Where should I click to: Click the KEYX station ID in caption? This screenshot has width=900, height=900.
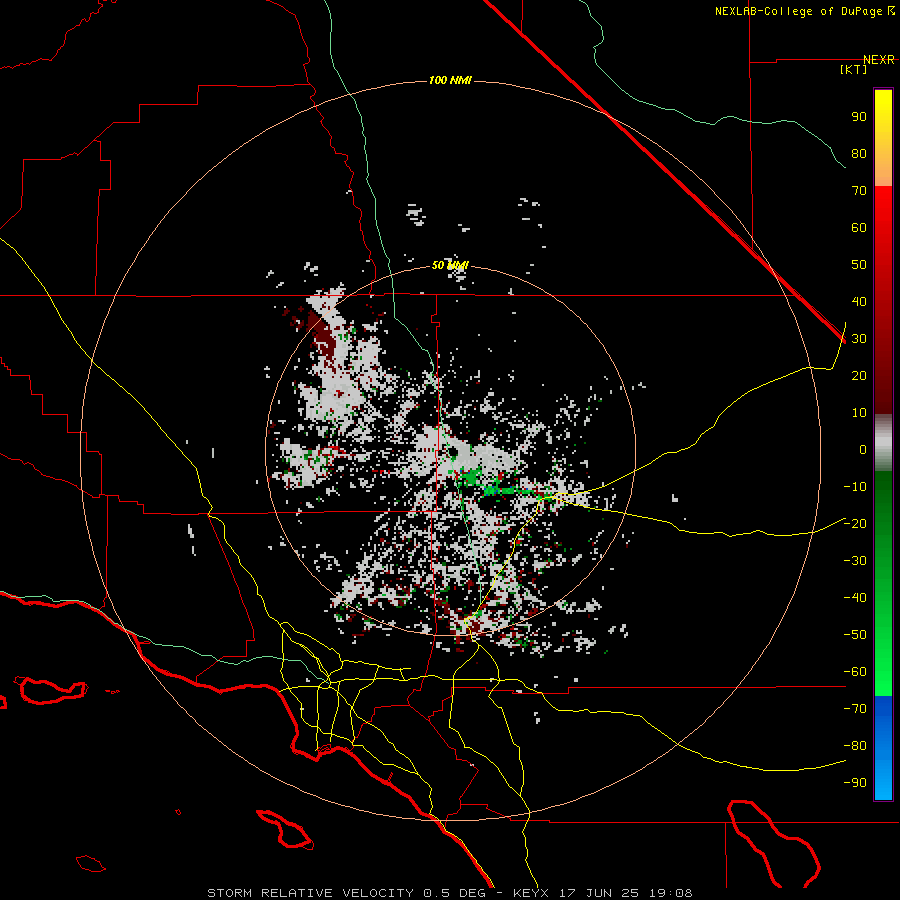tap(531, 893)
